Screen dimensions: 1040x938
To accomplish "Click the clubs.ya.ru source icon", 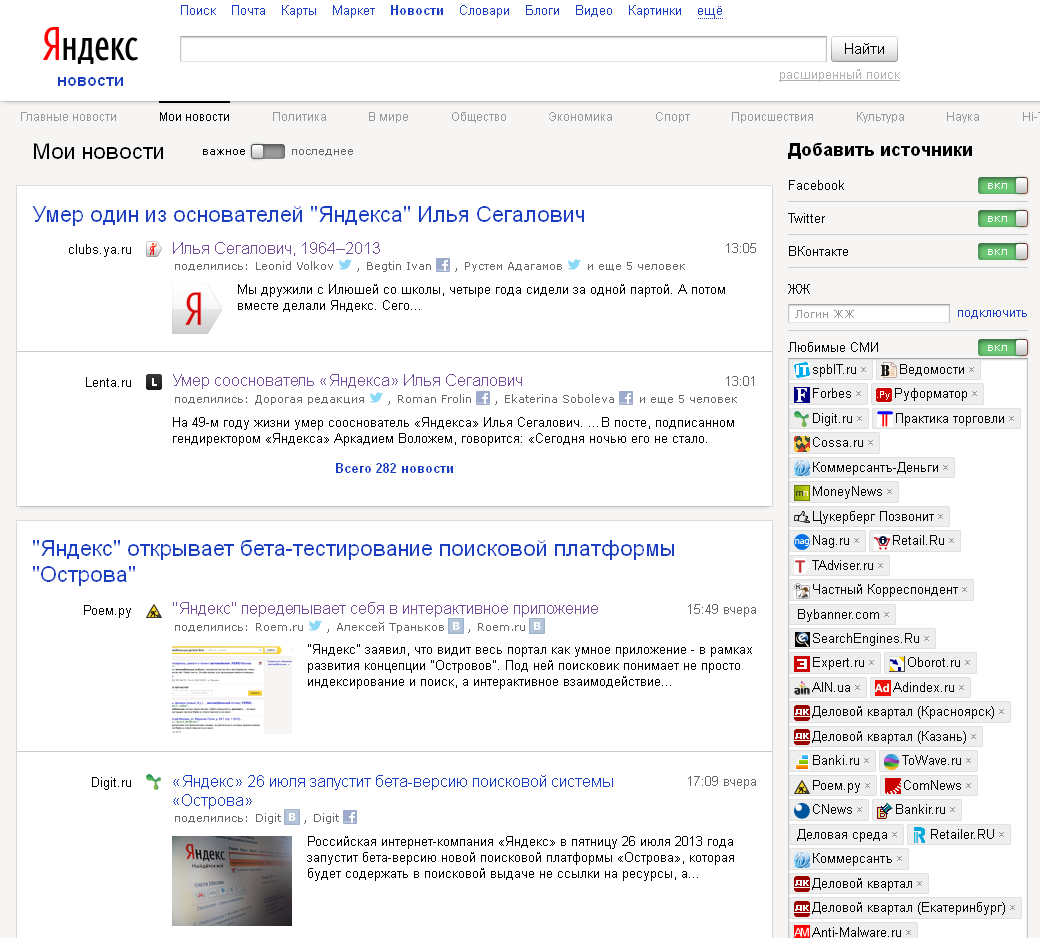I will coord(154,249).
